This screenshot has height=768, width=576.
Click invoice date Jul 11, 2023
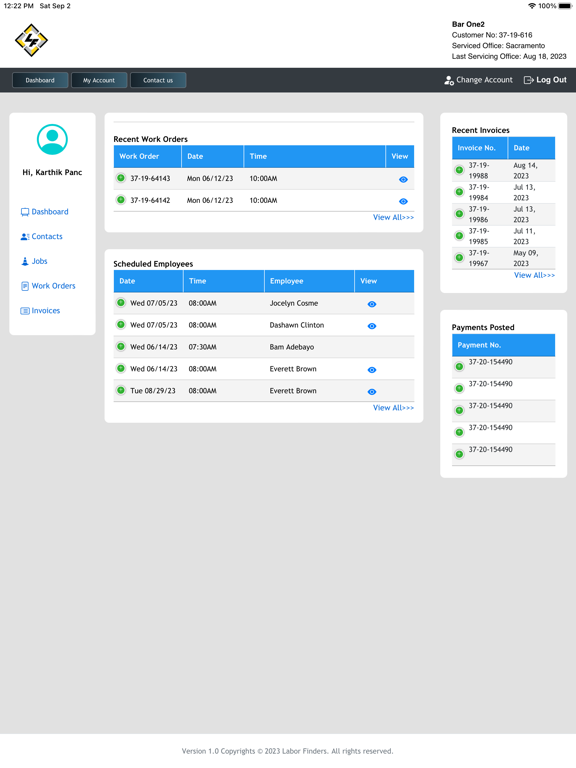(524, 236)
